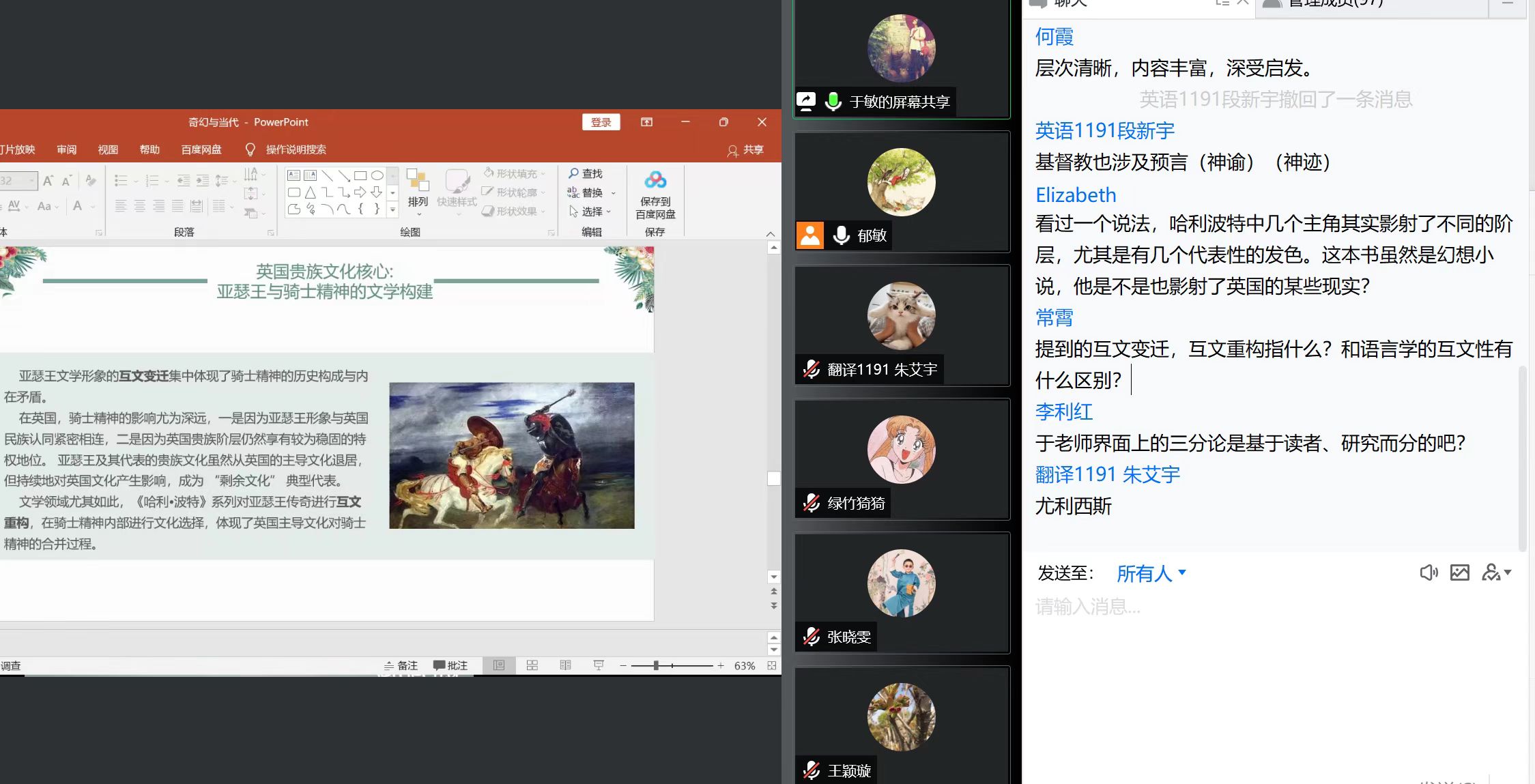Start slideshow from status bar icon
The width and height of the screenshot is (1535, 784).
(x=599, y=665)
